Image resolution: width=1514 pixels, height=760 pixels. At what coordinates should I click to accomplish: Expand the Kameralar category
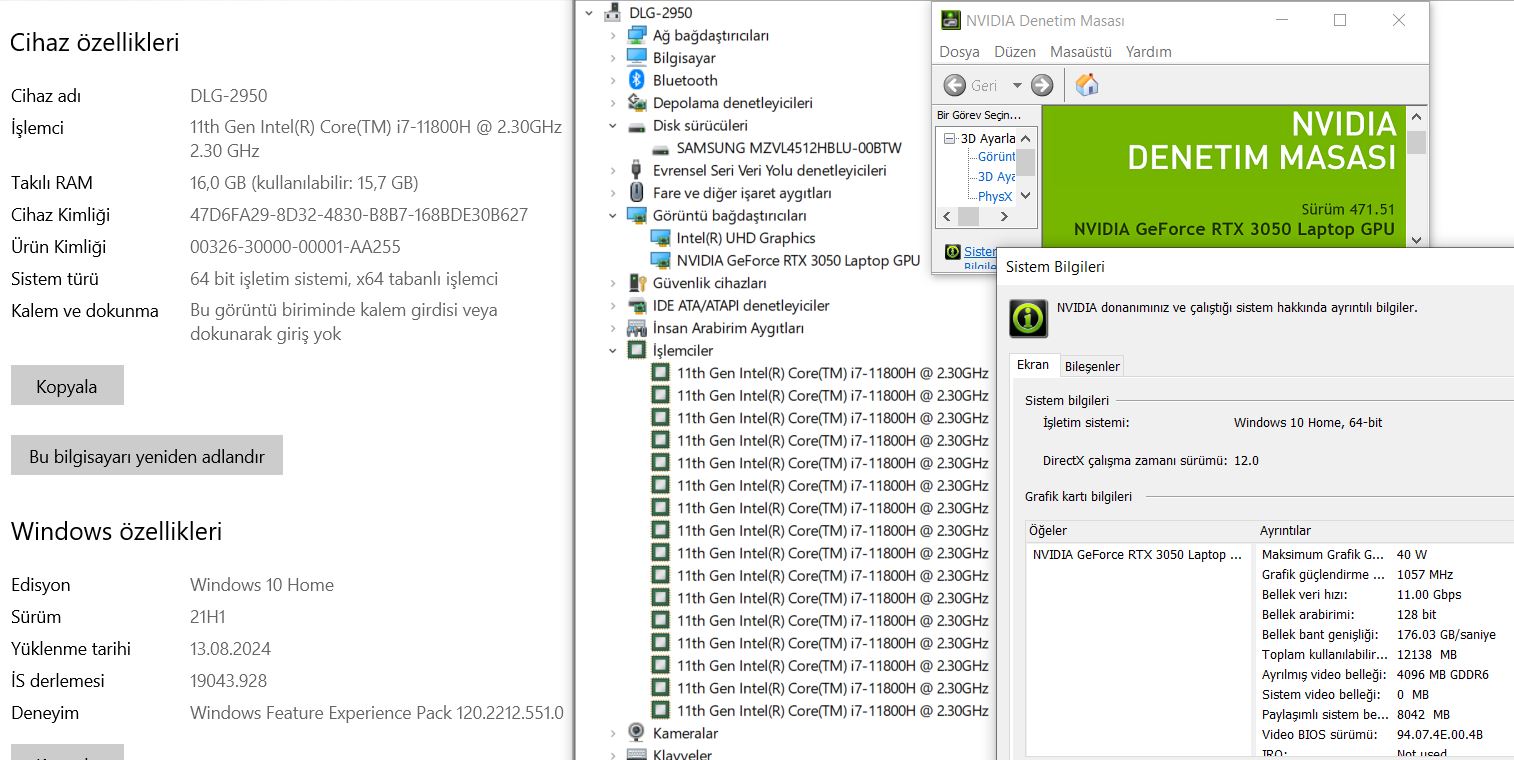pyautogui.click(x=613, y=733)
